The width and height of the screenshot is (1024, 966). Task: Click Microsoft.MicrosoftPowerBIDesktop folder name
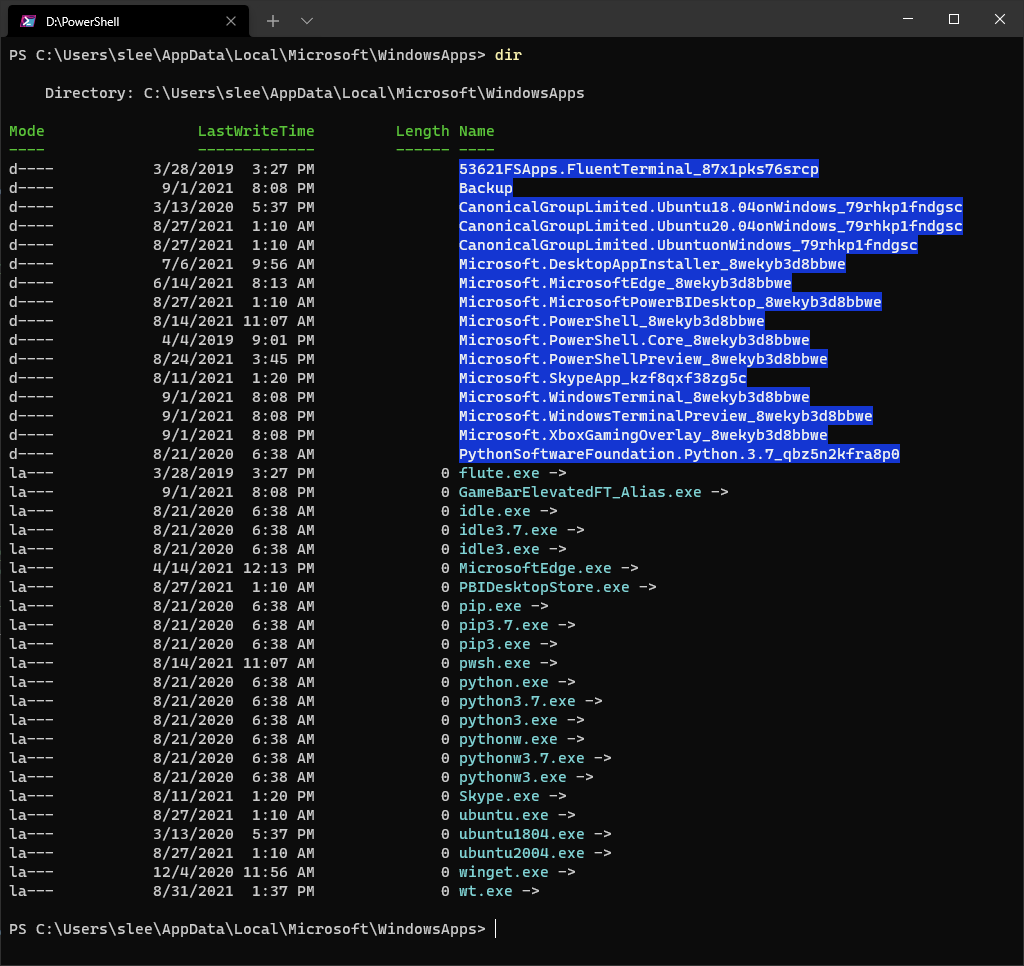670,302
